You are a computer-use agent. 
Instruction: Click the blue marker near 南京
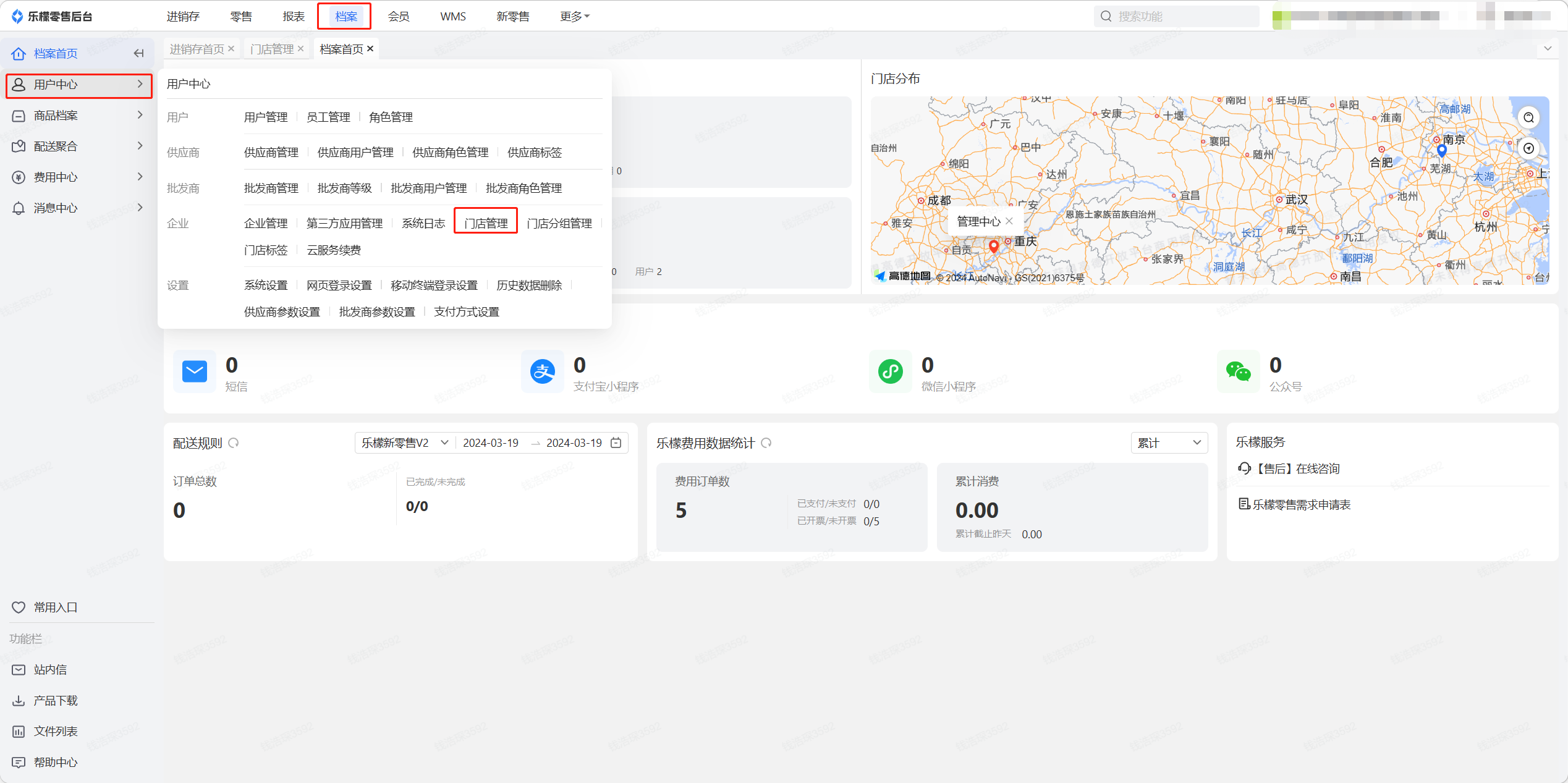[x=1442, y=150]
